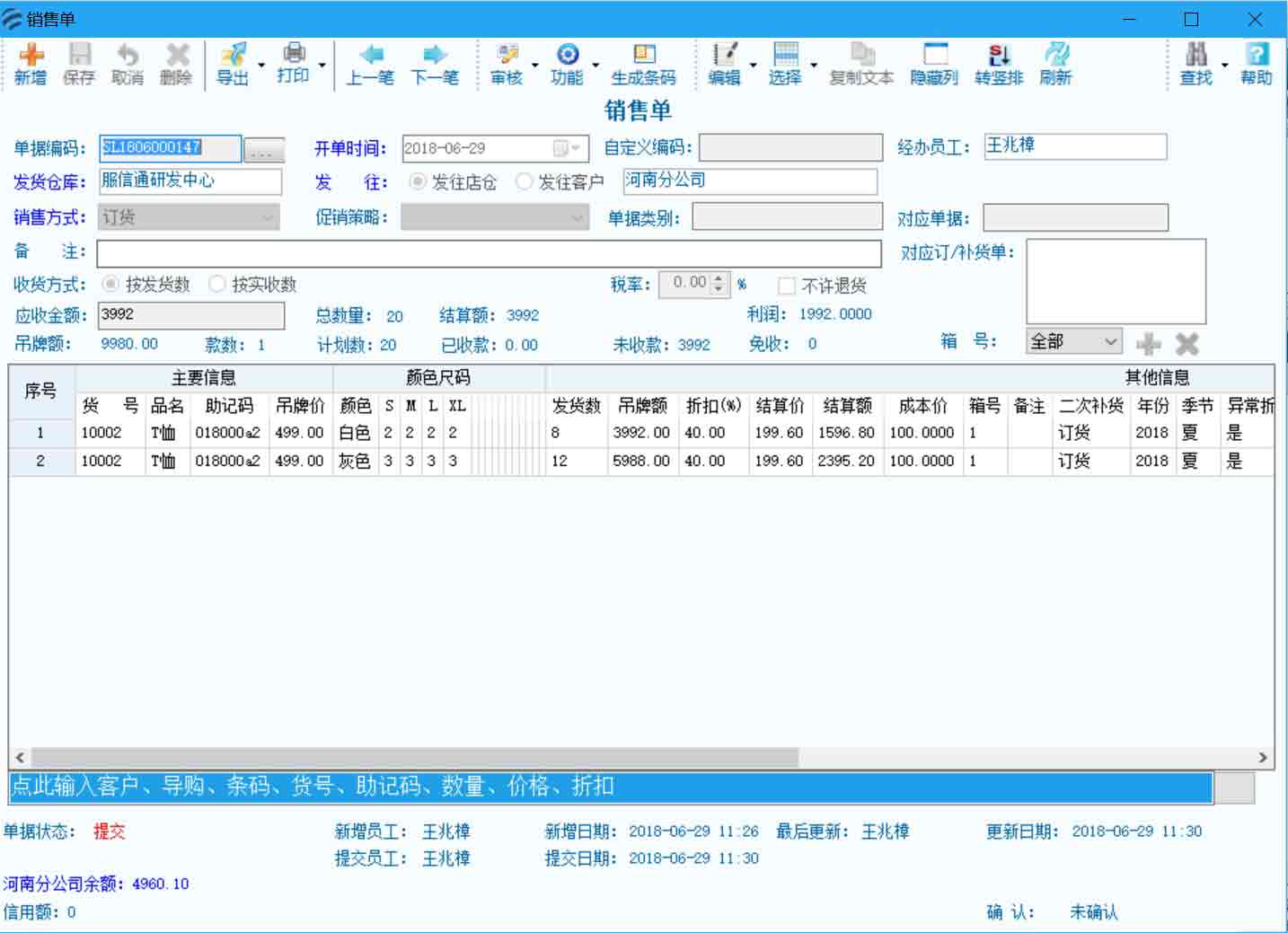Select the 发往客户 radio button
Image resolution: width=1288 pixels, height=933 pixels.
click(x=524, y=182)
